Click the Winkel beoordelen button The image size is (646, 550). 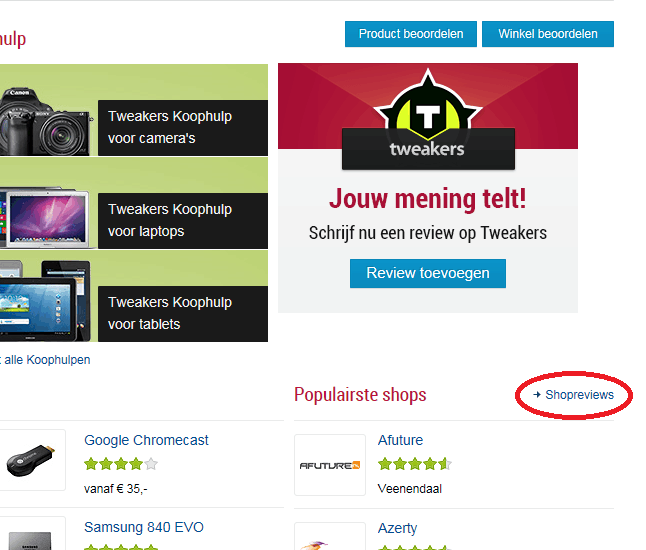(x=548, y=34)
